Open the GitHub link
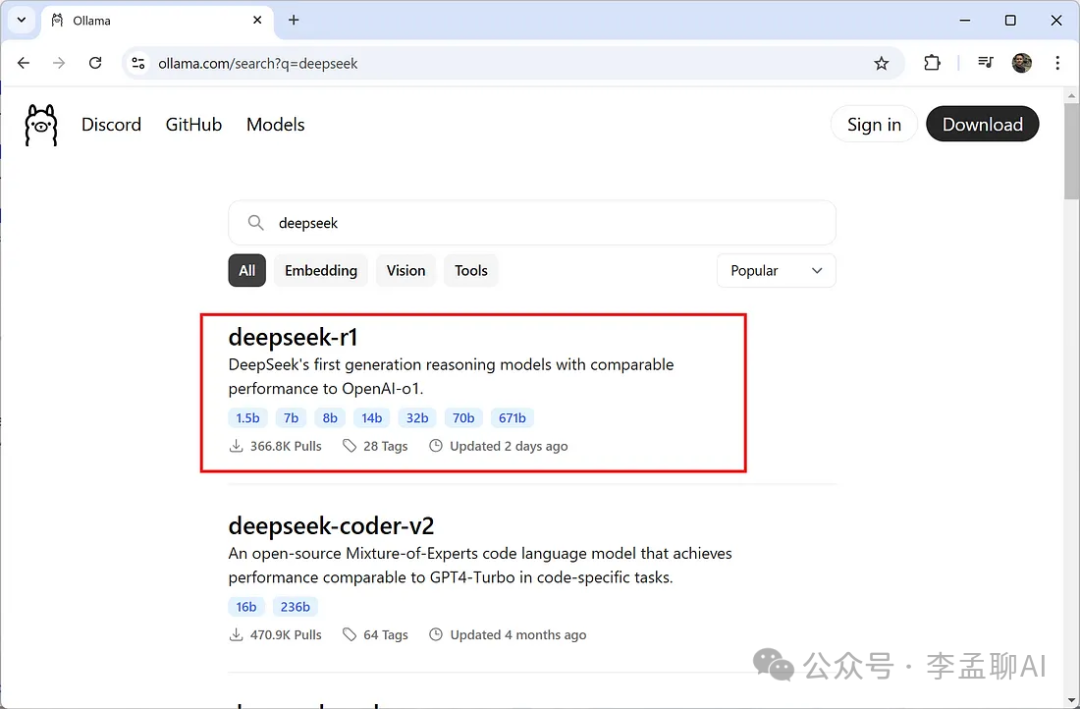 coord(194,125)
